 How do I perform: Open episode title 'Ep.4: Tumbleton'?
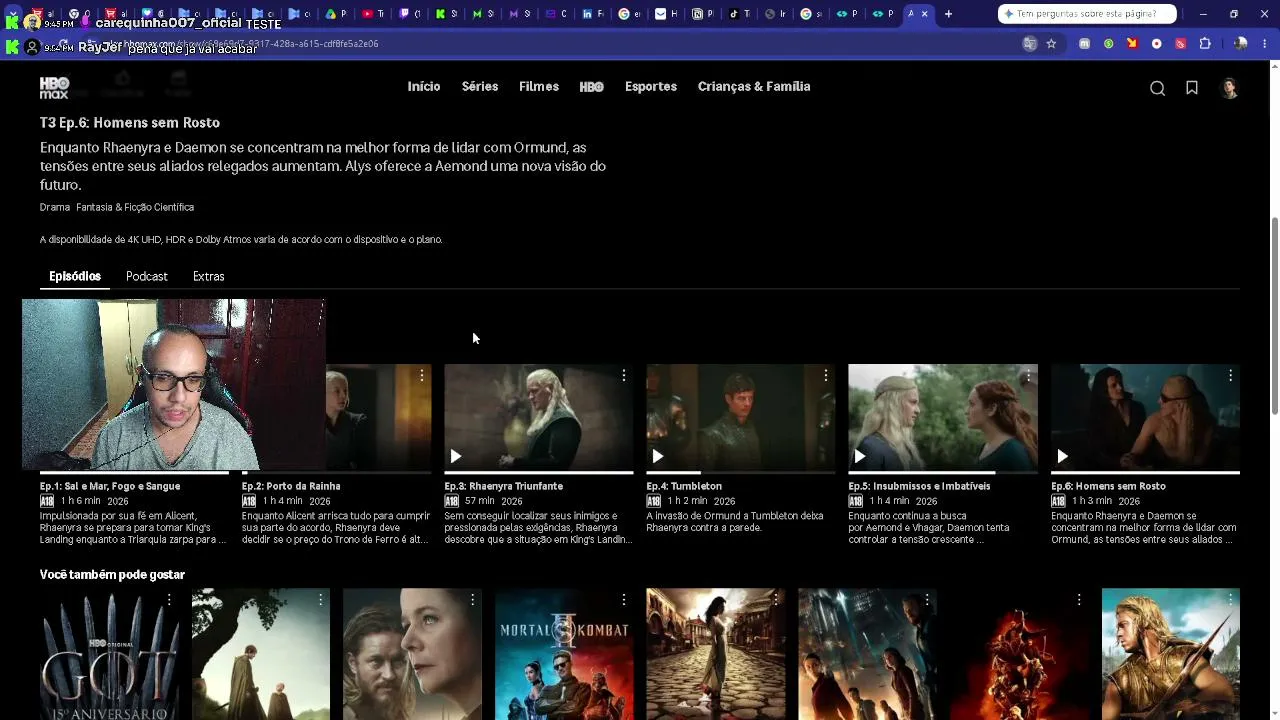click(x=684, y=486)
